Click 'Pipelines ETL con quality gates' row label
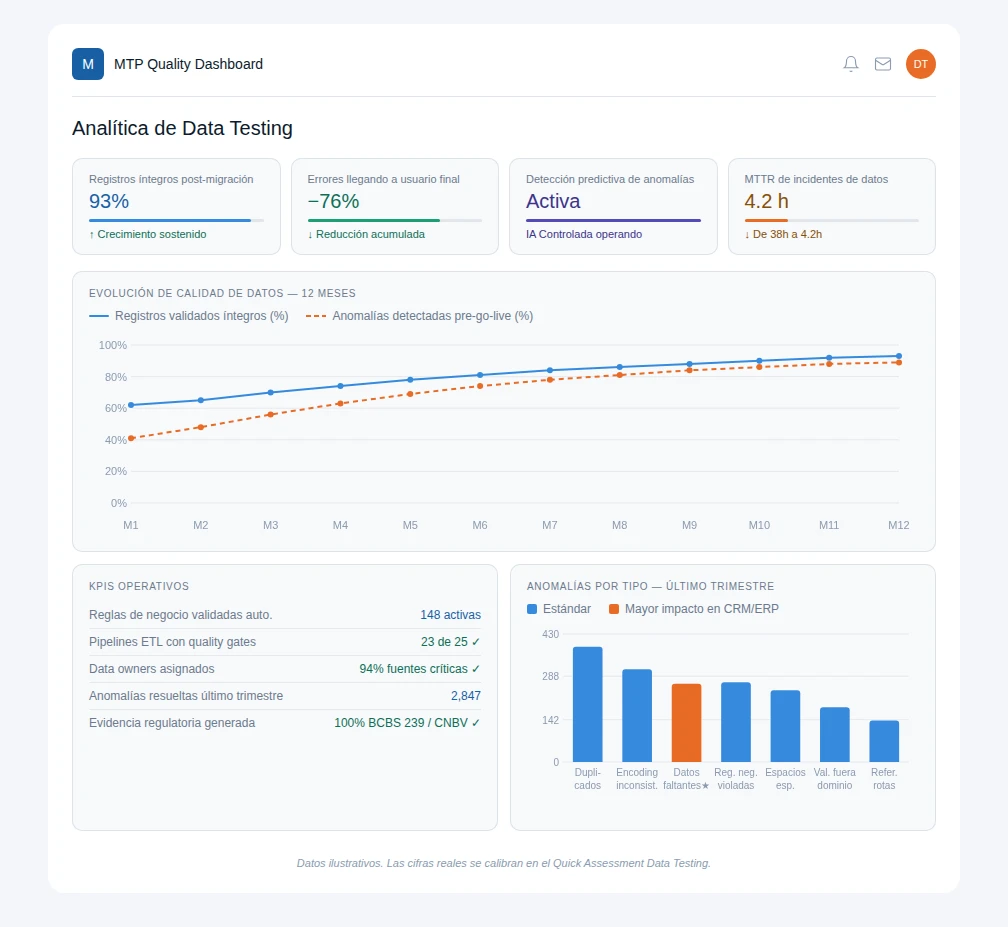 (172, 642)
